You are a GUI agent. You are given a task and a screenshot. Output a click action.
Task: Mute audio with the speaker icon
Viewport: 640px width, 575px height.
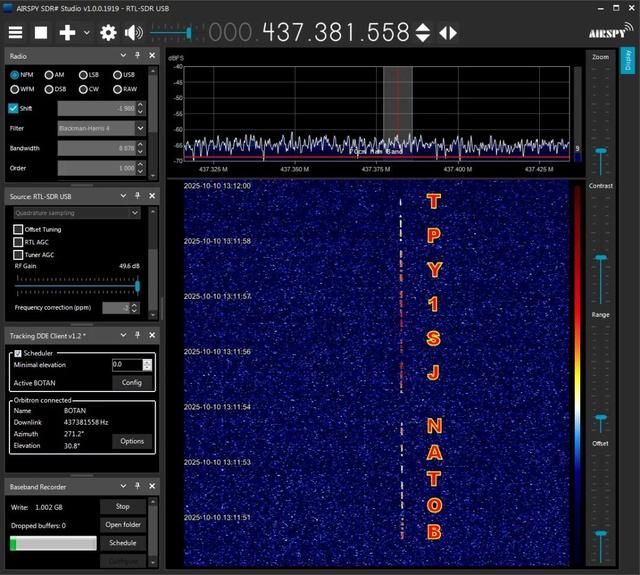tap(133, 32)
